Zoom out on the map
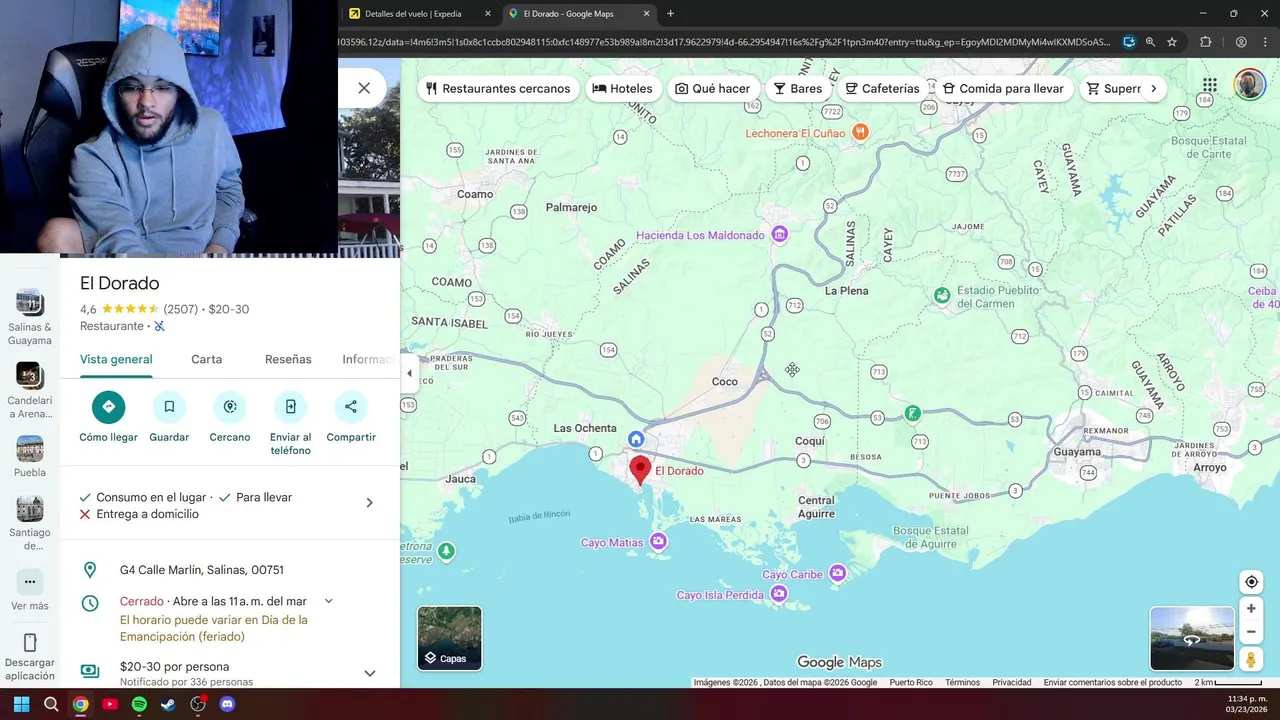 pos(1251,632)
